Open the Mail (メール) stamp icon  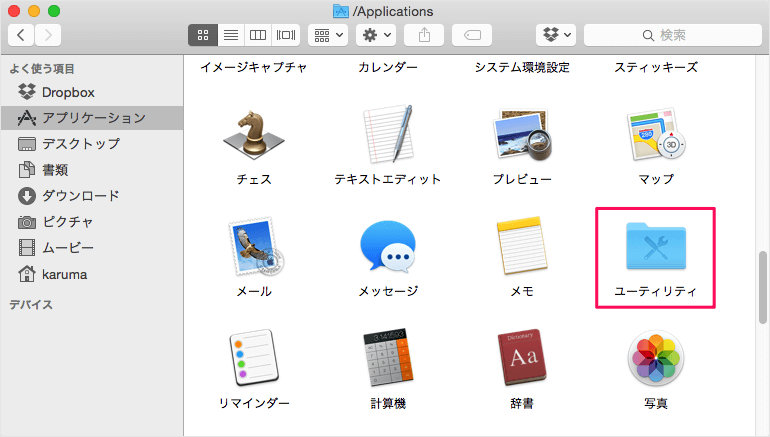click(255, 246)
